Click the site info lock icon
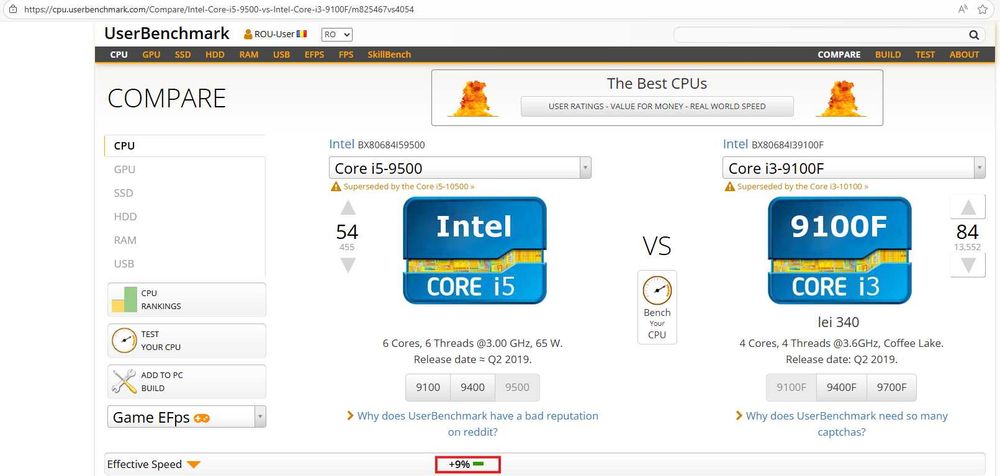The image size is (1000, 476). 12,10
